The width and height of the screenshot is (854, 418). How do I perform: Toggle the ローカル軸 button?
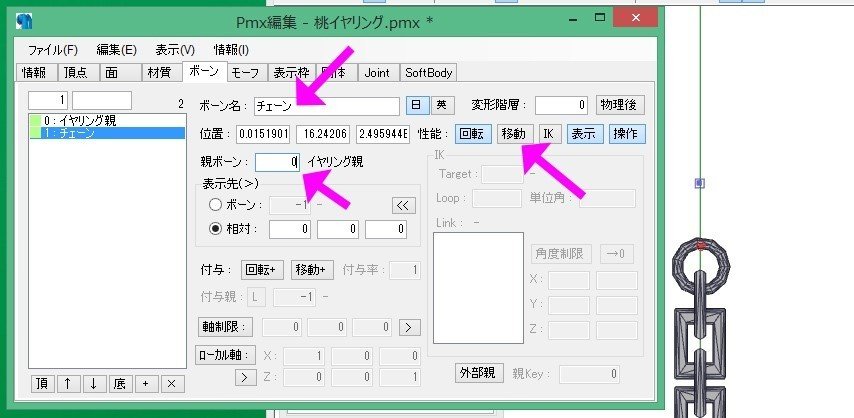pyautogui.click(x=226, y=355)
